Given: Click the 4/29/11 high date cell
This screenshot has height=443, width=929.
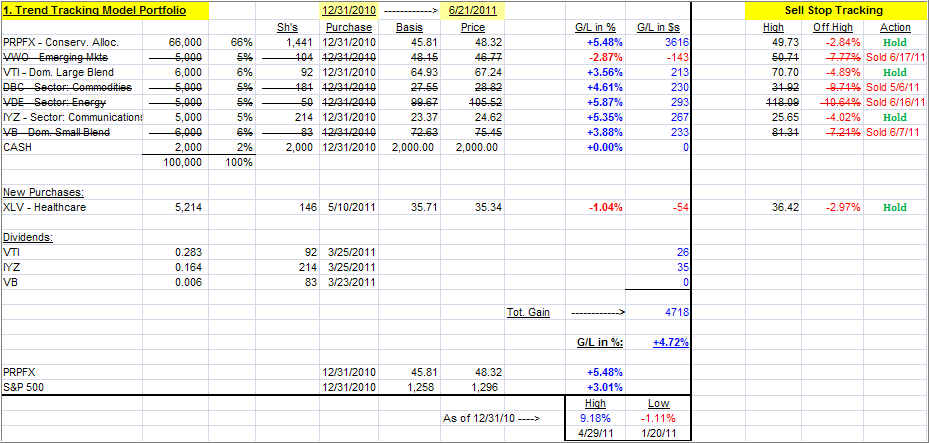Looking at the screenshot, I should click(x=595, y=433).
